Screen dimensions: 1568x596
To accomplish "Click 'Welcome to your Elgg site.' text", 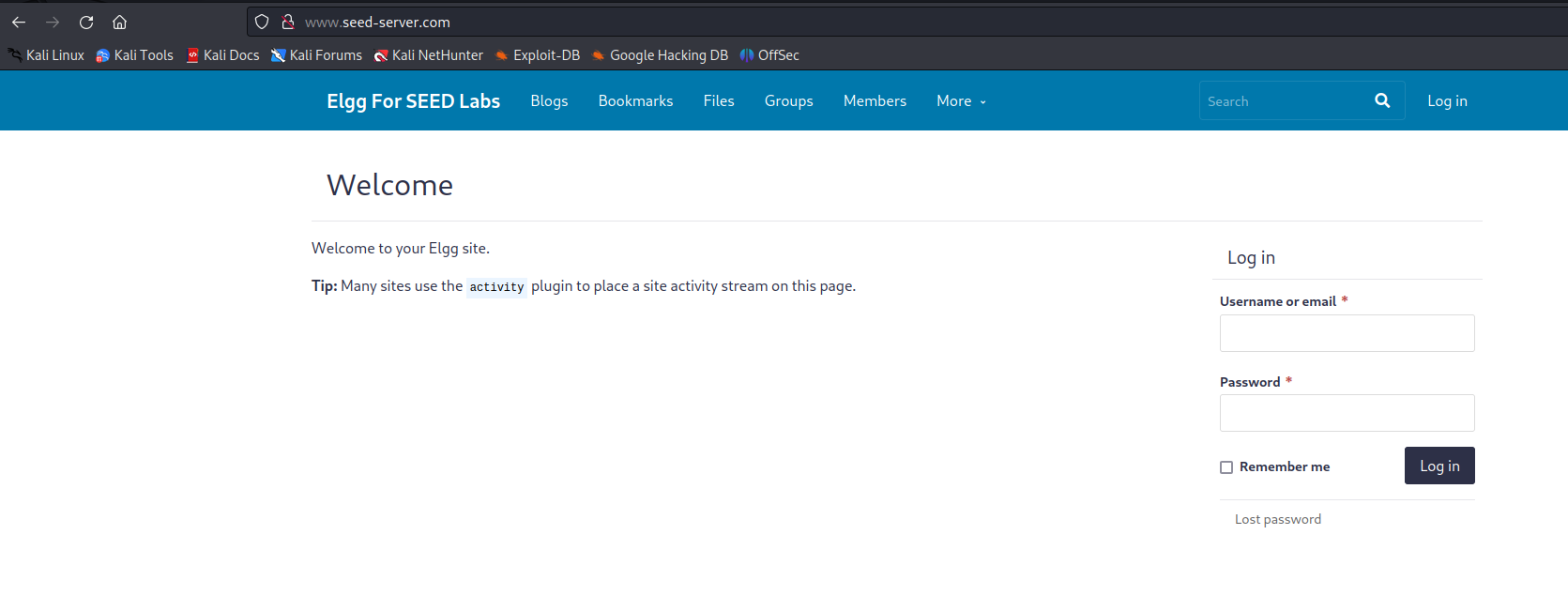I will coord(401,248).
